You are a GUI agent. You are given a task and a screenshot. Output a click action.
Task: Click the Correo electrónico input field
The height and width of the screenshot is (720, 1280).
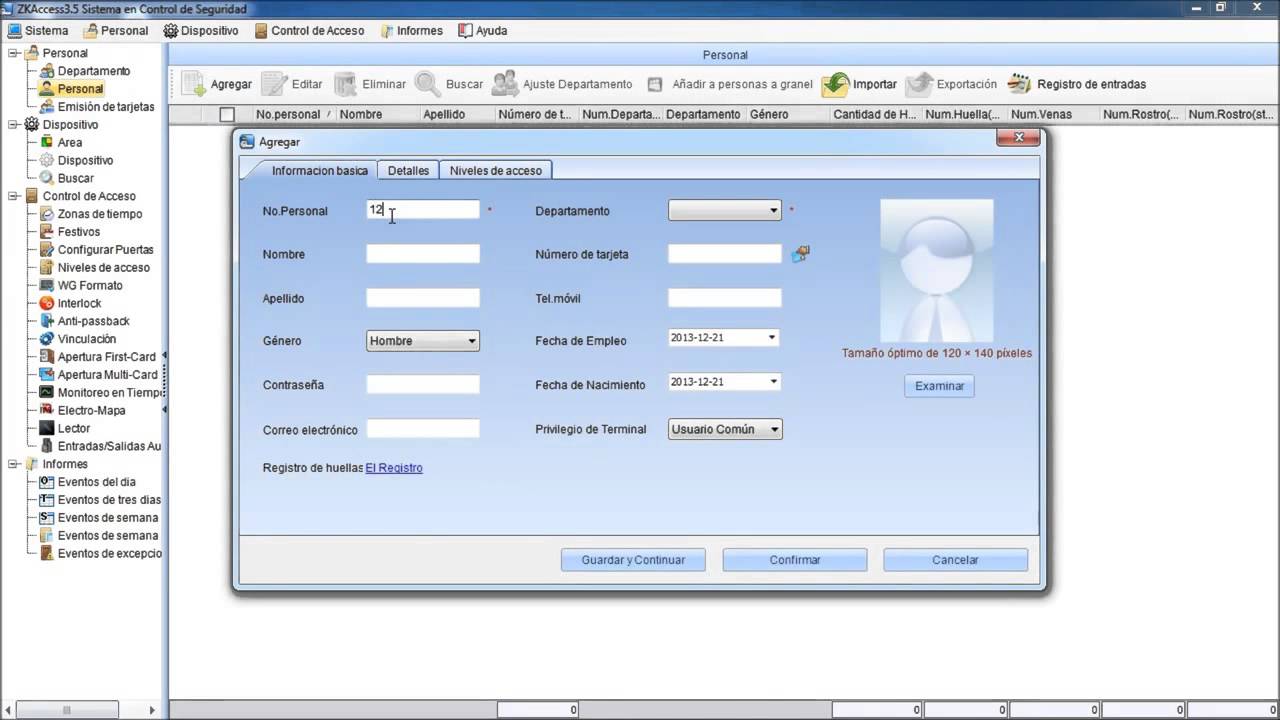click(x=423, y=429)
